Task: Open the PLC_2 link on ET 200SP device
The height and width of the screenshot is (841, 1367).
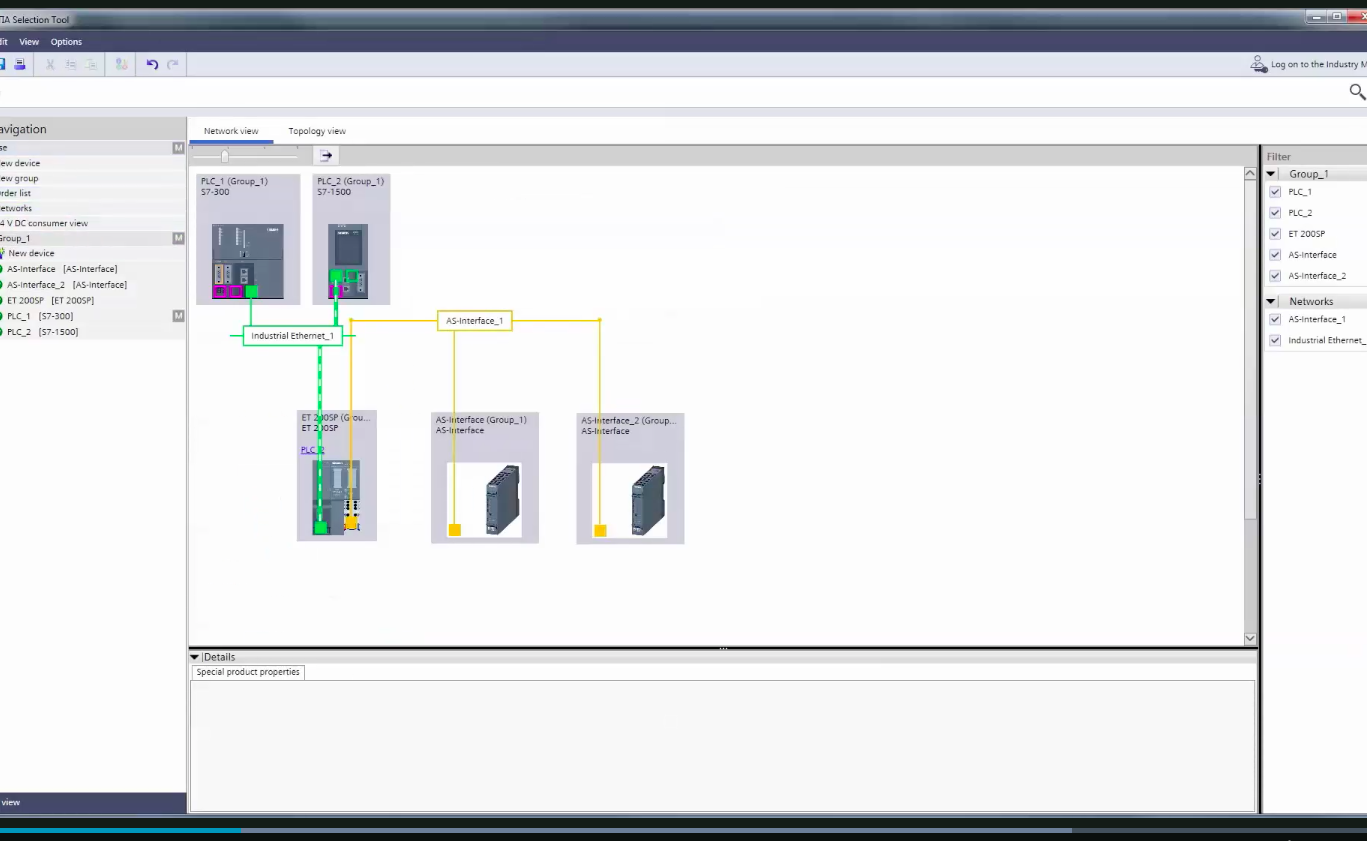Action: pos(312,449)
